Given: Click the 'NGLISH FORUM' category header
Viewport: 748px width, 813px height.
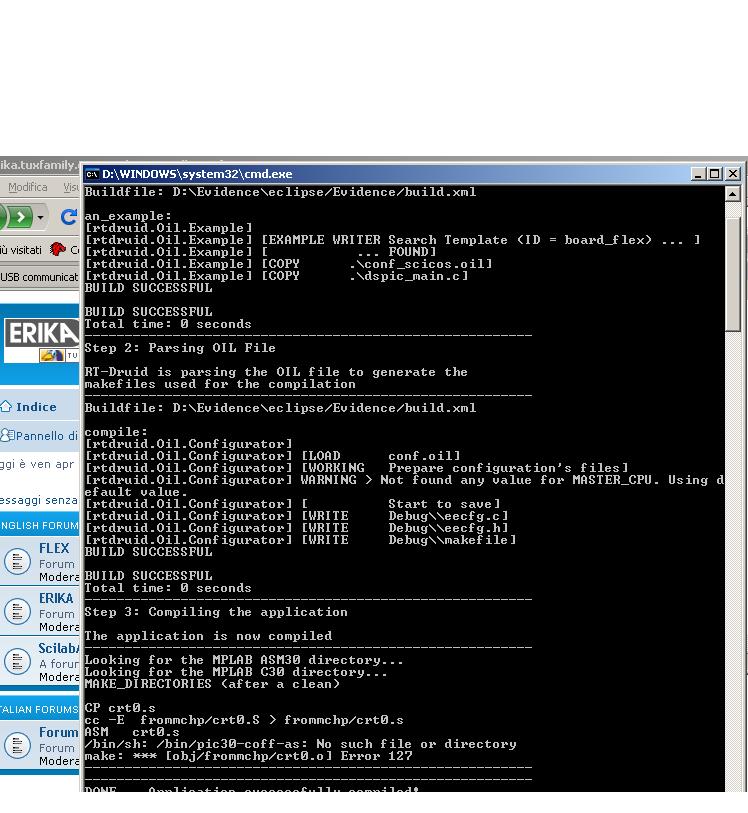Looking at the screenshot, I should 39,525.
